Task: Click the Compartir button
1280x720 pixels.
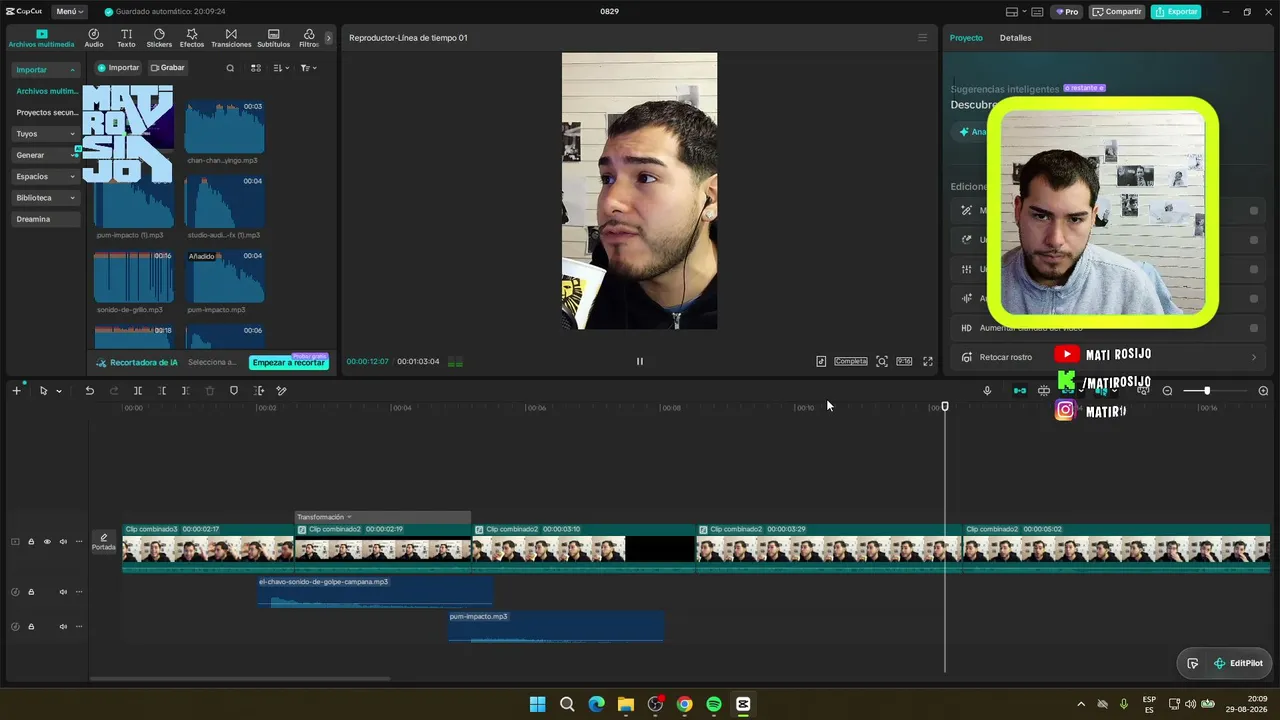Action: pos(1117,12)
